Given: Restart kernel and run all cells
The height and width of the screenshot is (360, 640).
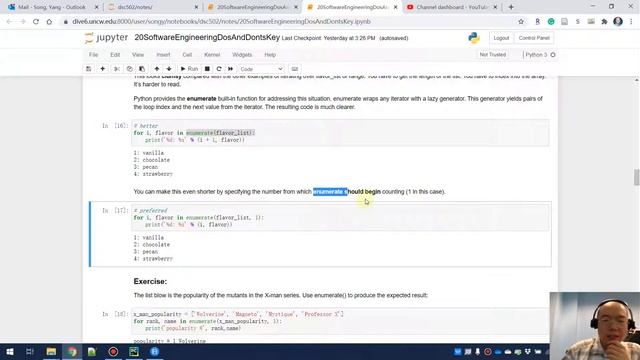Looking at the screenshot, I should click(x=231, y=69).
